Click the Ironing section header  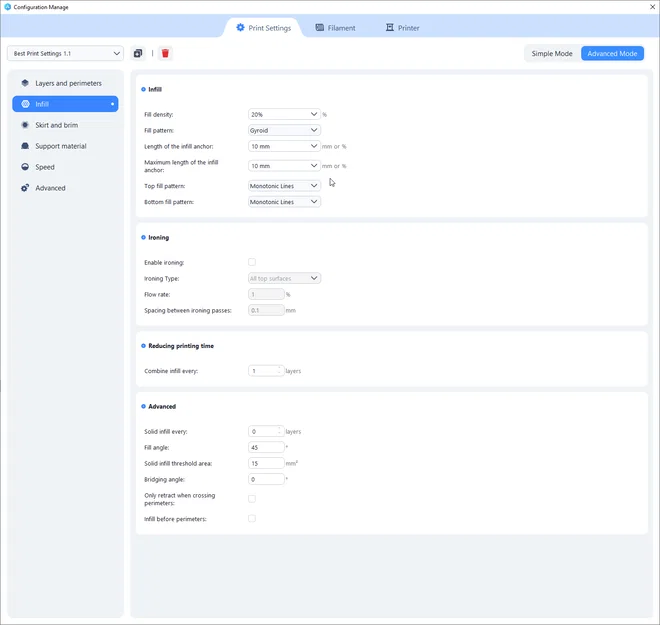click(158, 237)
